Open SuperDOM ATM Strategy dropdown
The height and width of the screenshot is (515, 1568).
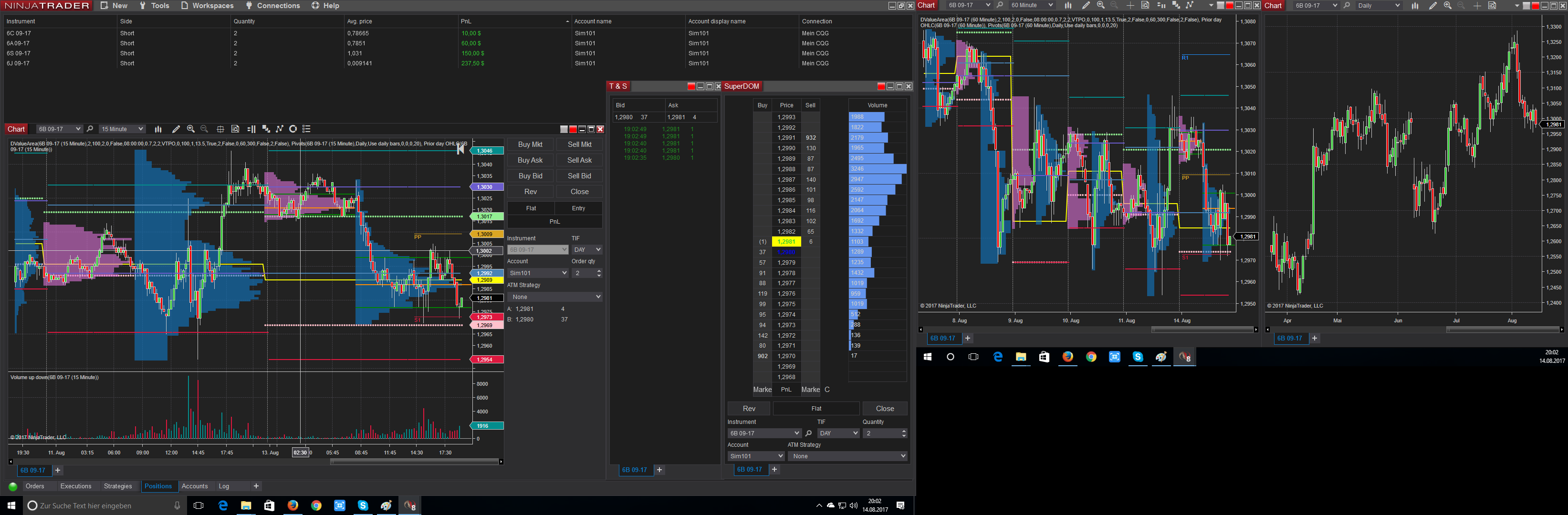click(x=847, y=456)
